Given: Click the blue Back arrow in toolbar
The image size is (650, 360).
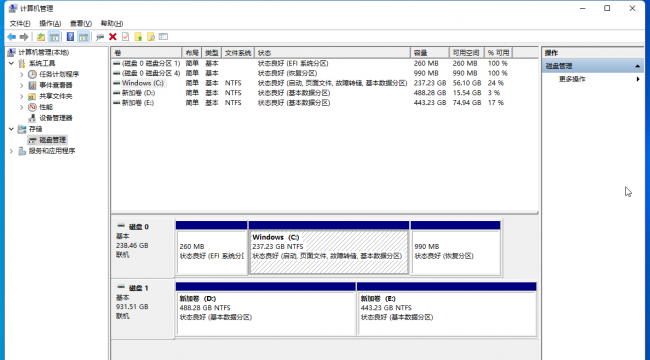Looking at the screenshot, I should pyautogui.click(x=12, y=37).
